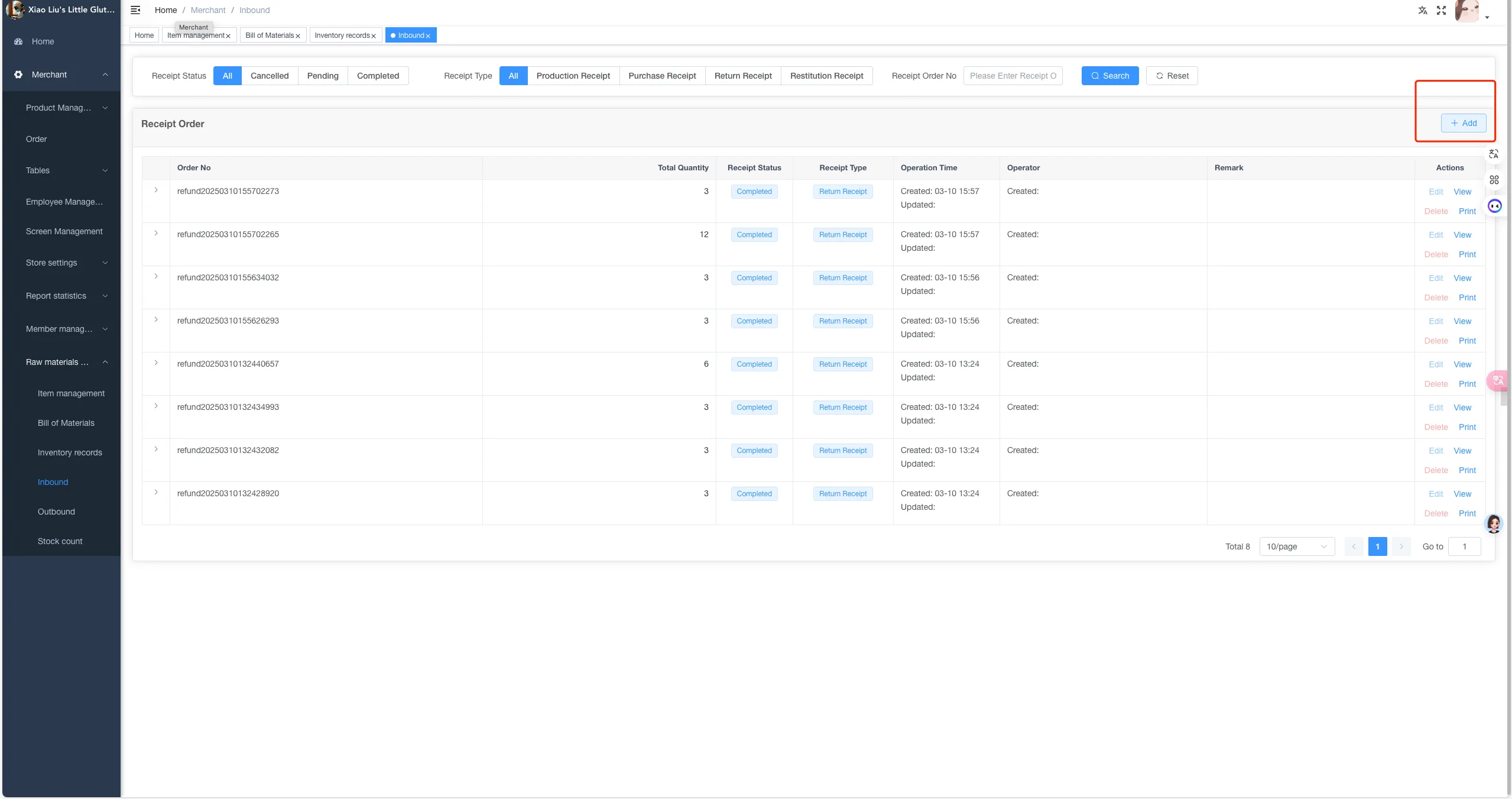Filter receipt status by All
The image size is (1512, 799).
tap(228, 76)
